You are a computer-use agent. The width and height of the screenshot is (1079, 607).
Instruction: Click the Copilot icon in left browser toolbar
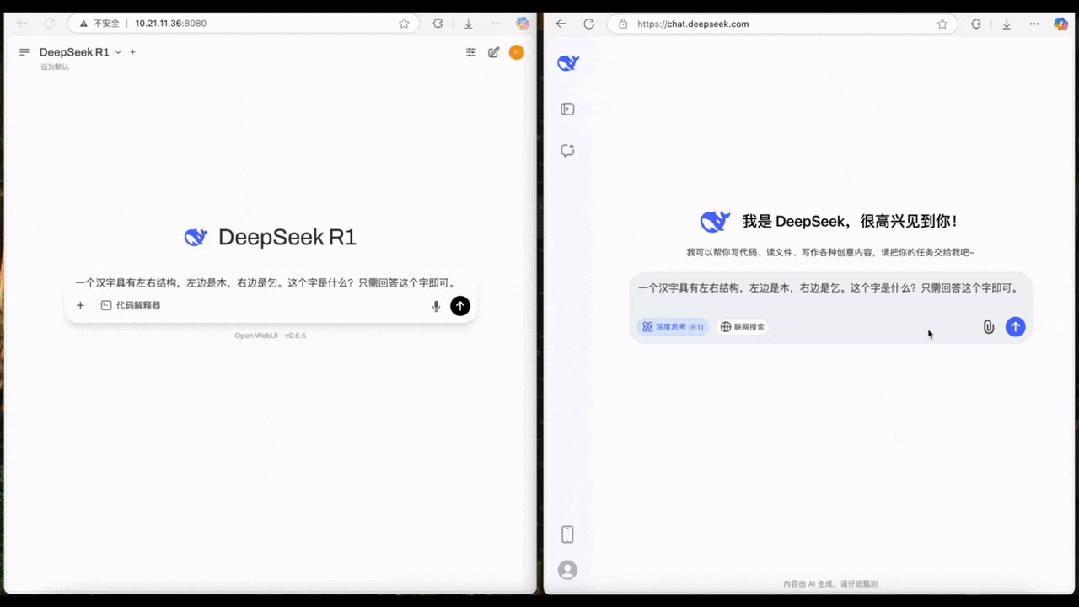click(x=523, y=23)
